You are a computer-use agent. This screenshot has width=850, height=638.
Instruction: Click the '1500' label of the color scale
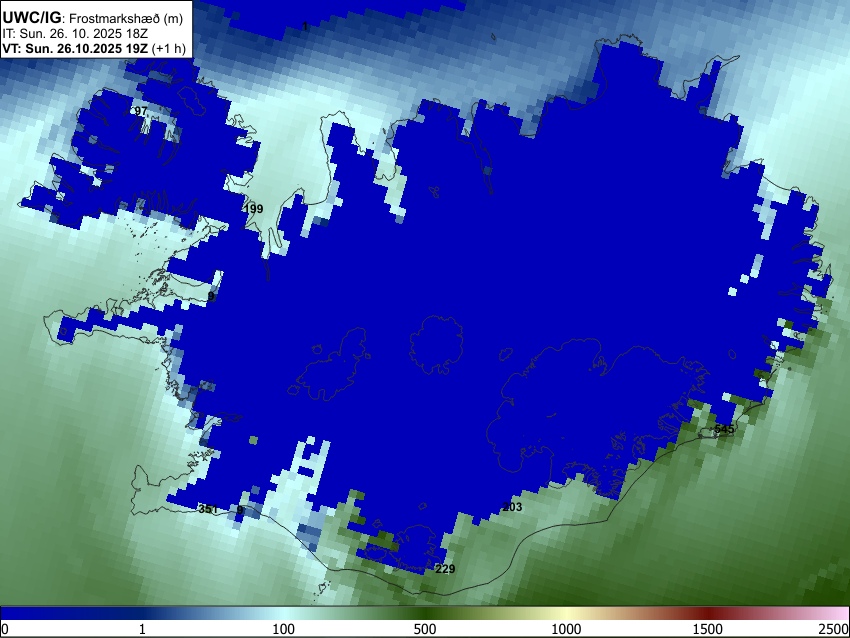pyautogui.click(x=707, y=629)
